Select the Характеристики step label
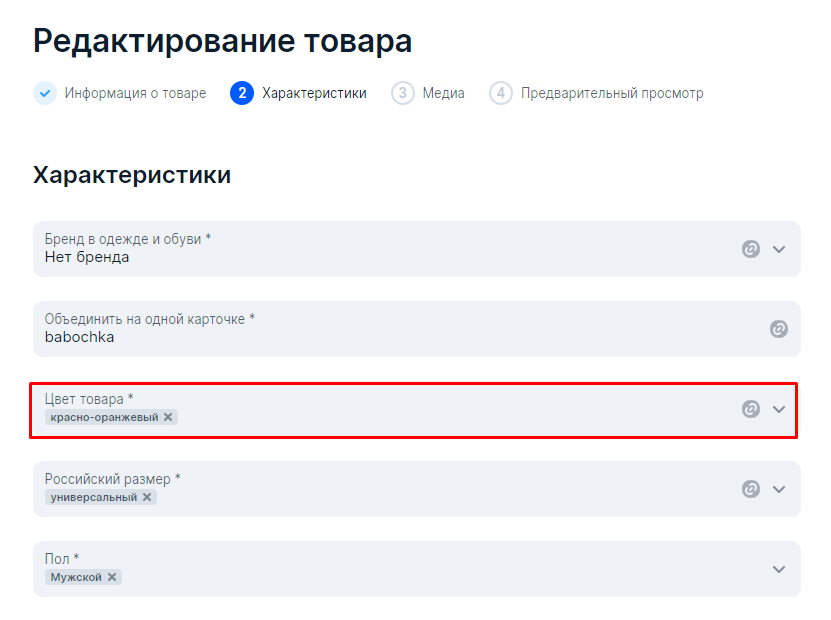This screenshot has height=620, width=831. [314, 93]
